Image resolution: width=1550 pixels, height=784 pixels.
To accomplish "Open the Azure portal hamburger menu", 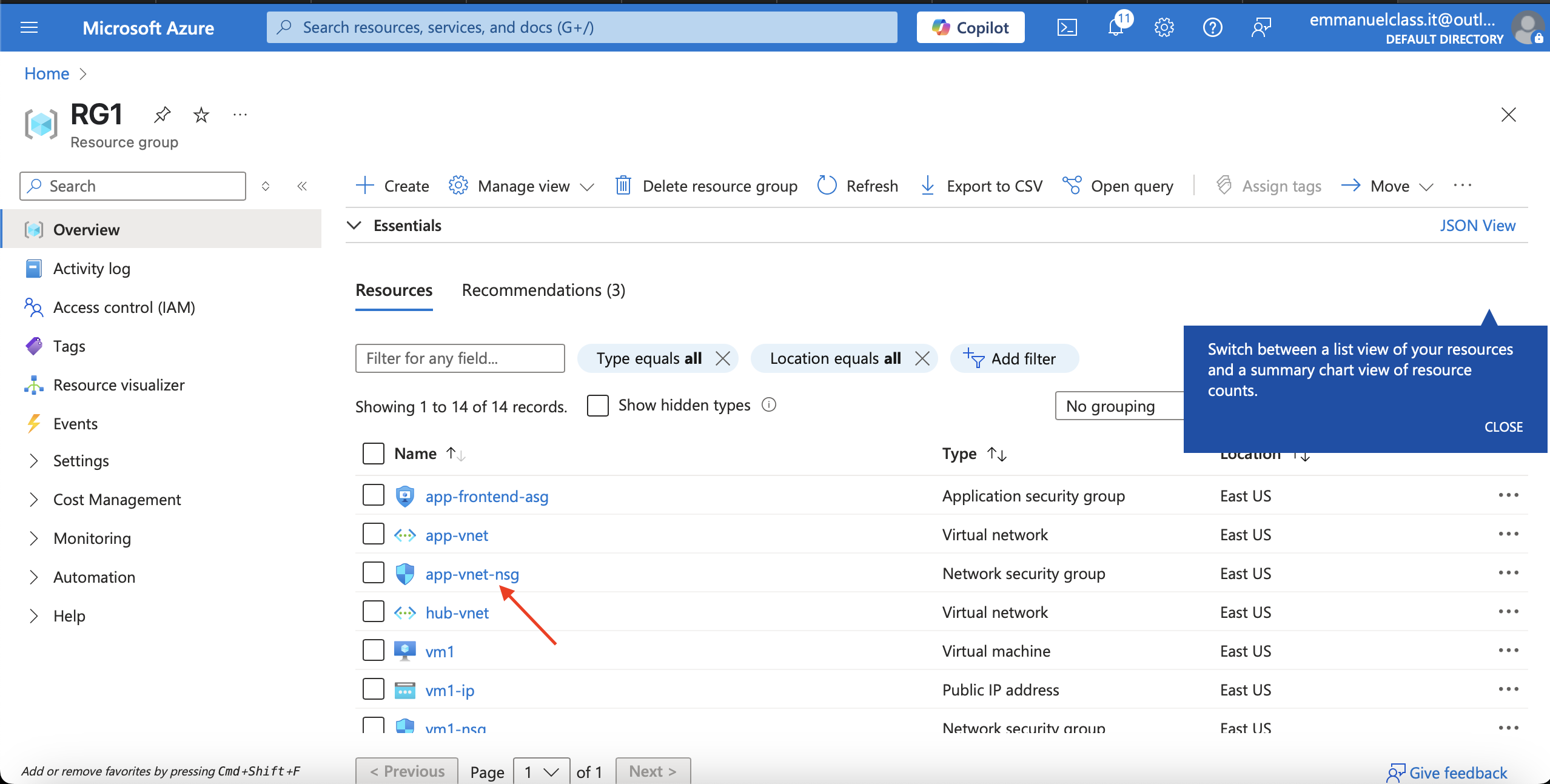I will tap(29, 27).
